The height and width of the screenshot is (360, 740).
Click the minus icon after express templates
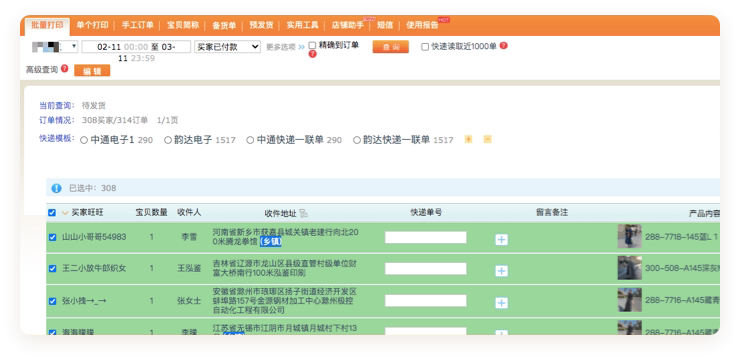click(488, 139)
